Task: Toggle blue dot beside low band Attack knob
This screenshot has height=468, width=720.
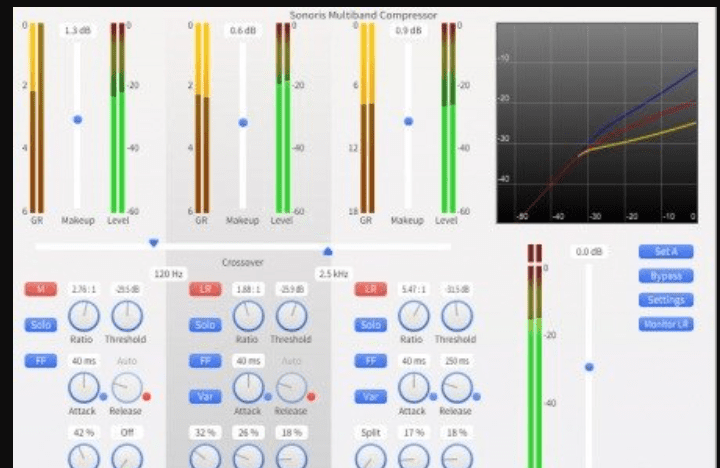Action: click(x=103, y=396)
